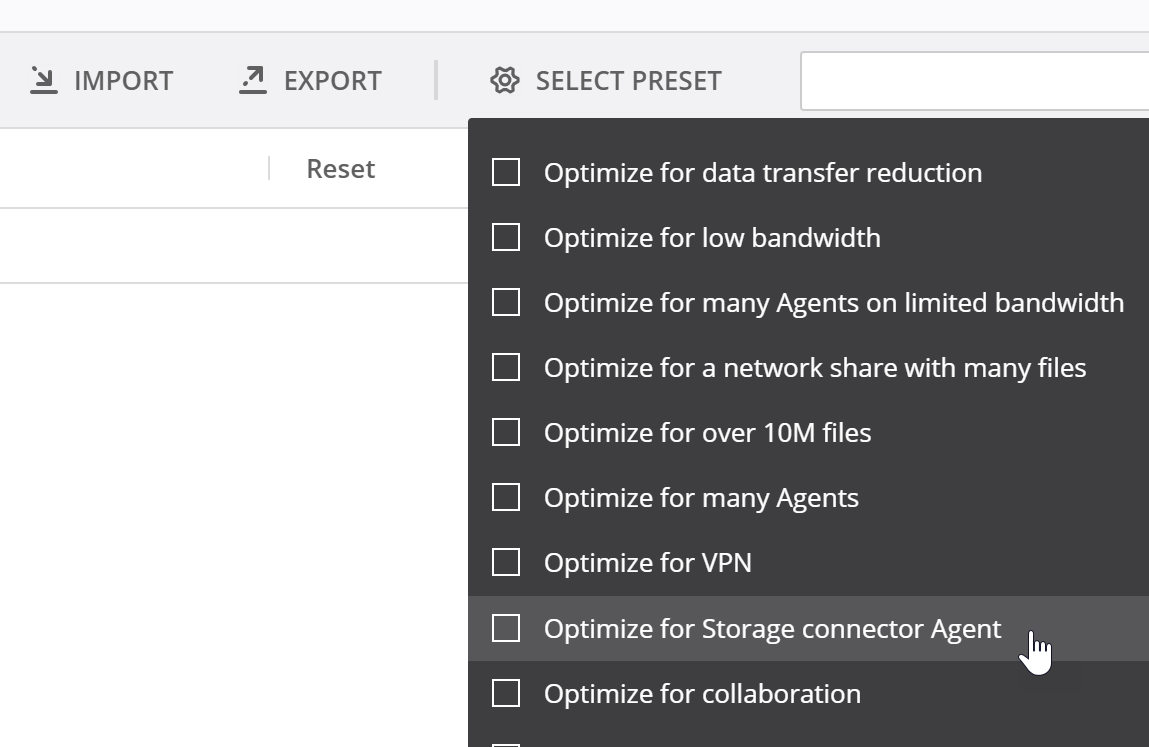Toggle the network share with many files checkbox
Image resolution: width=1149 pixels, height=747 pixels.
506,367
